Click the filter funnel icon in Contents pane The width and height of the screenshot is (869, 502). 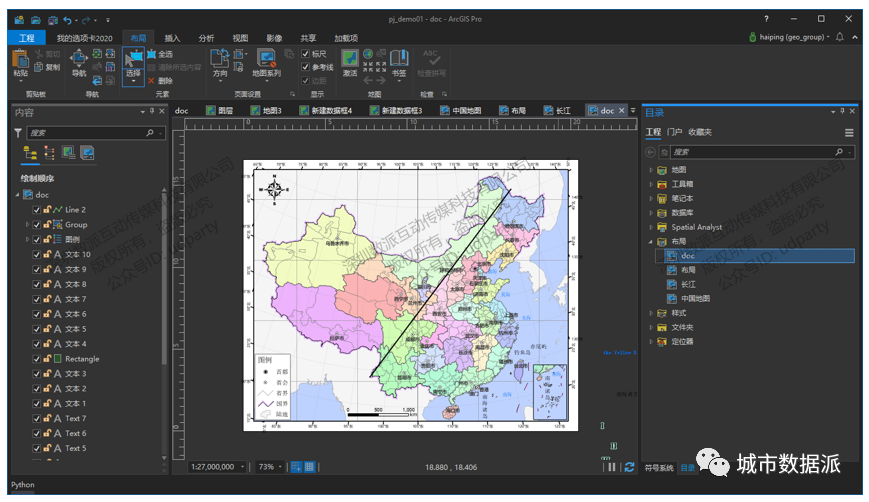(18, 133)
